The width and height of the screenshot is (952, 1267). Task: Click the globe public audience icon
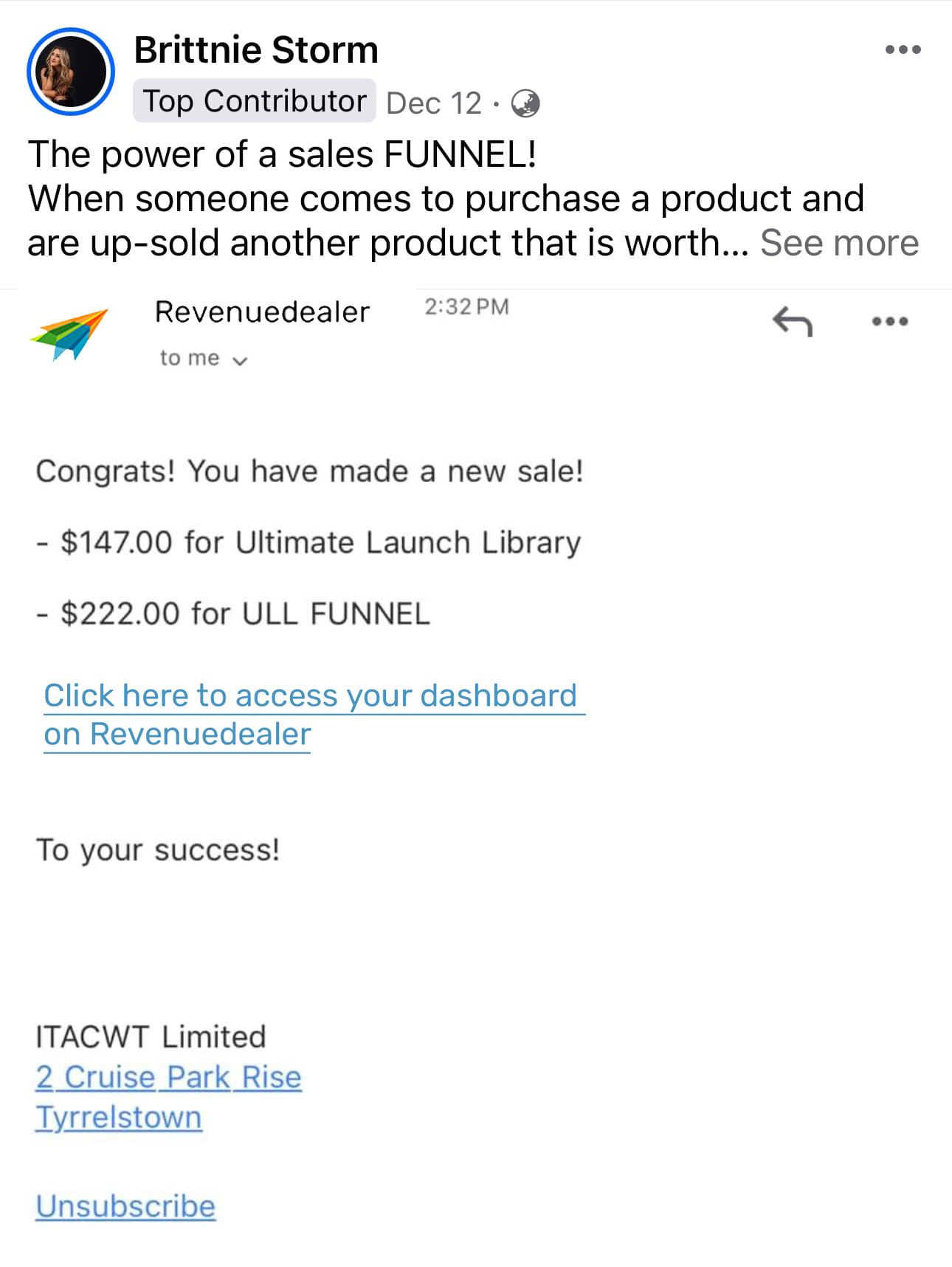click(525, 103)
